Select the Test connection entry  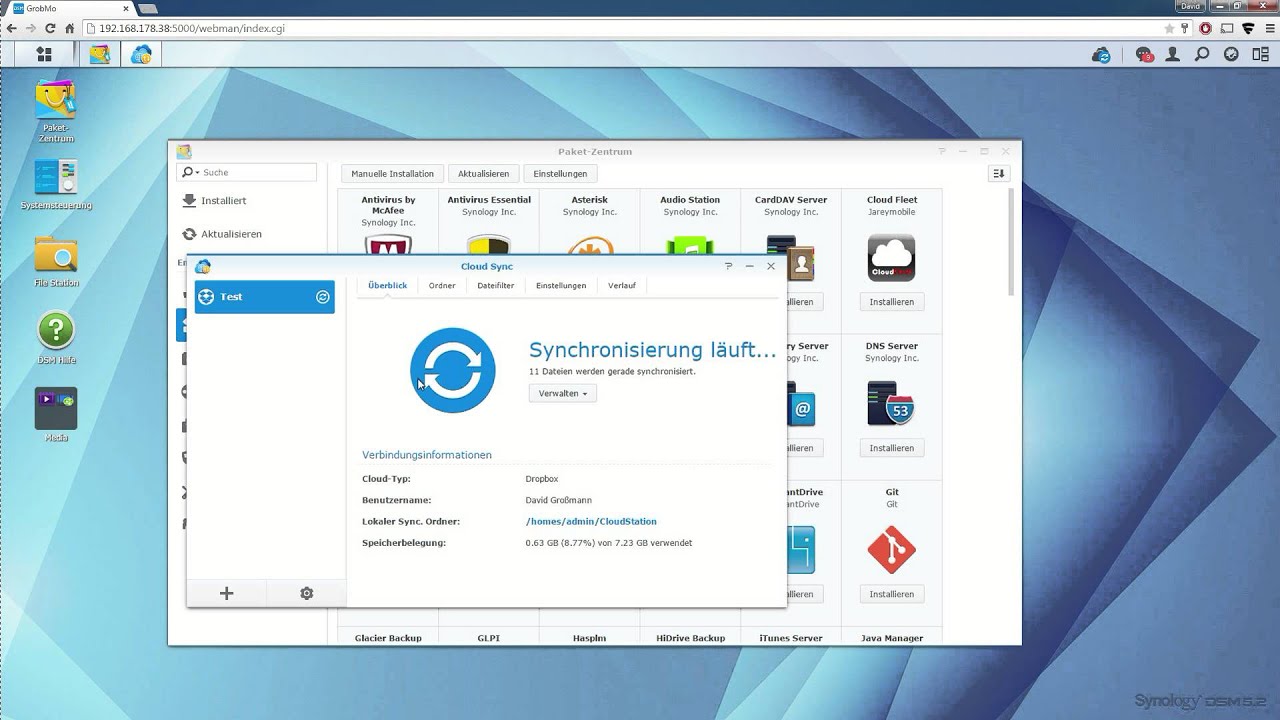pyautogui.click(x=265, y=297)
